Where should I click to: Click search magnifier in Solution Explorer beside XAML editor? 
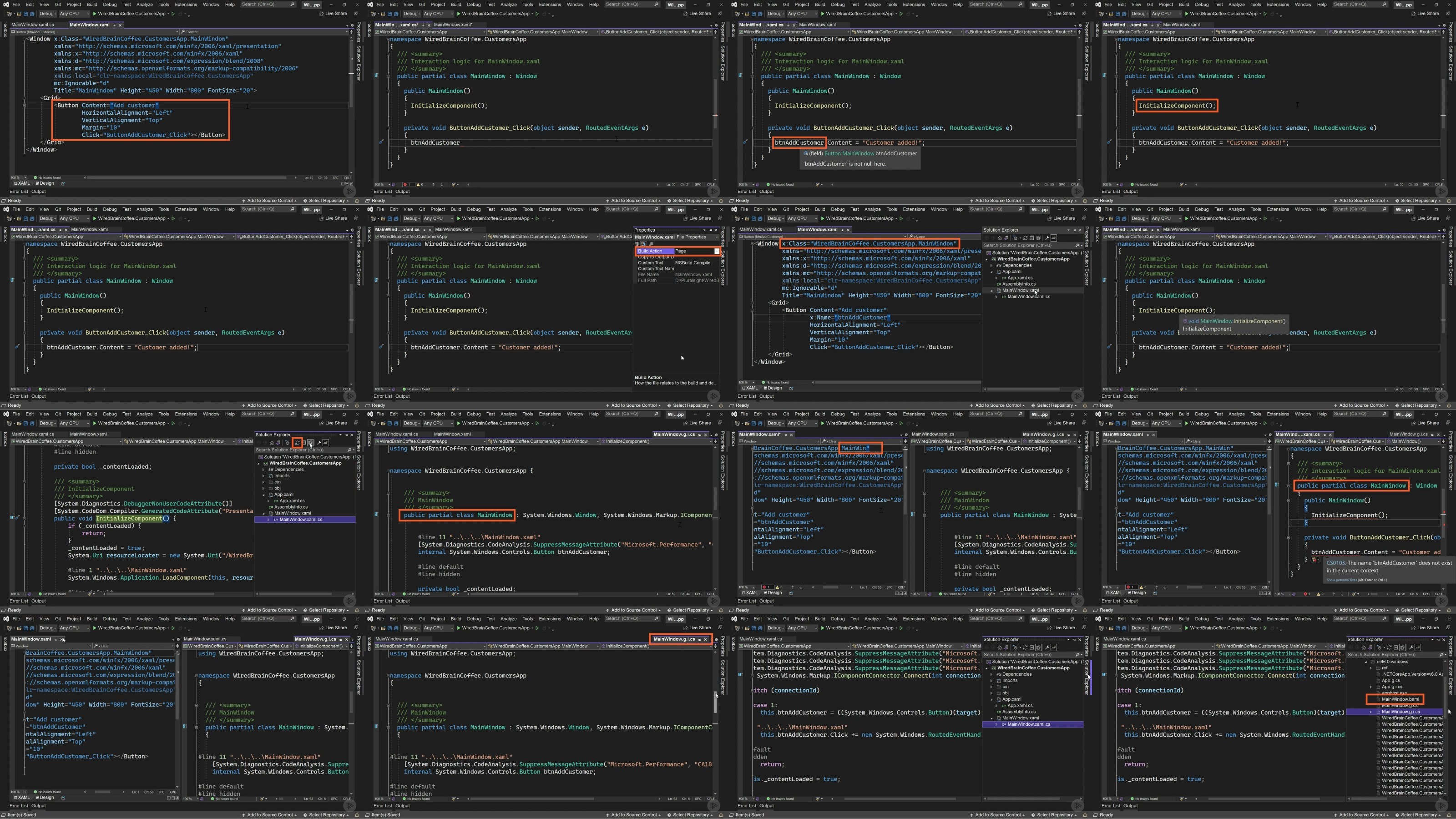[1077, 246]
